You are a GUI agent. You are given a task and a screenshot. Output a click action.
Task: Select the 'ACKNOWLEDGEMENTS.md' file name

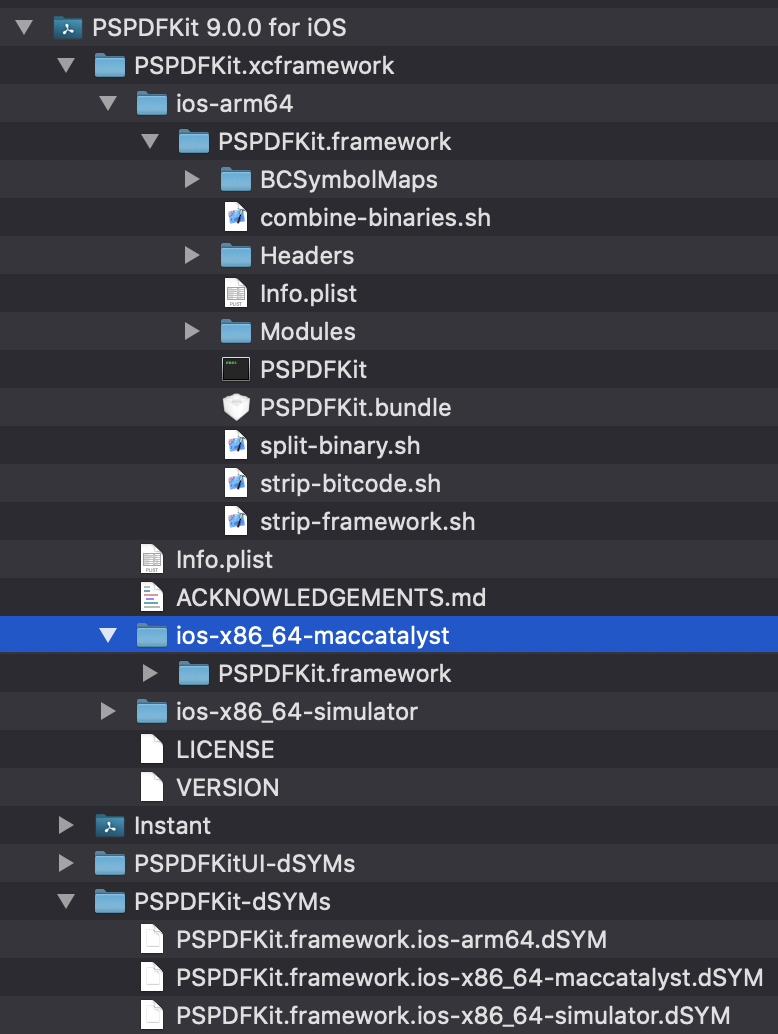point(331,598)
